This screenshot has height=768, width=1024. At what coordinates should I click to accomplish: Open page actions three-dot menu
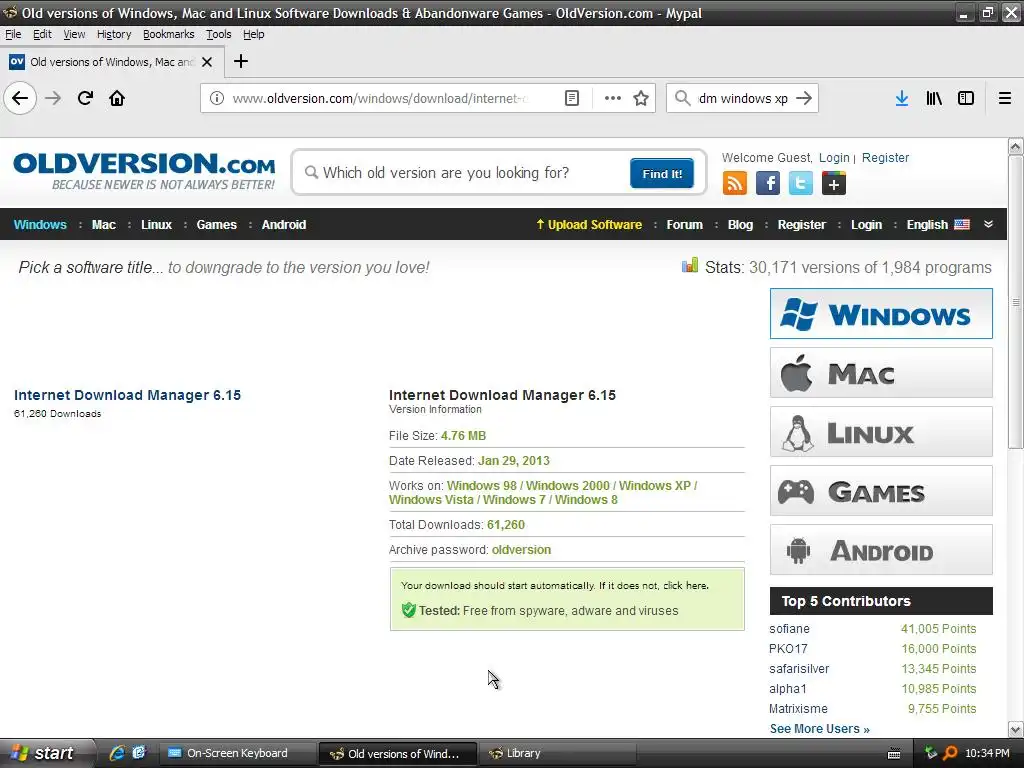click(x=613, y=99)
